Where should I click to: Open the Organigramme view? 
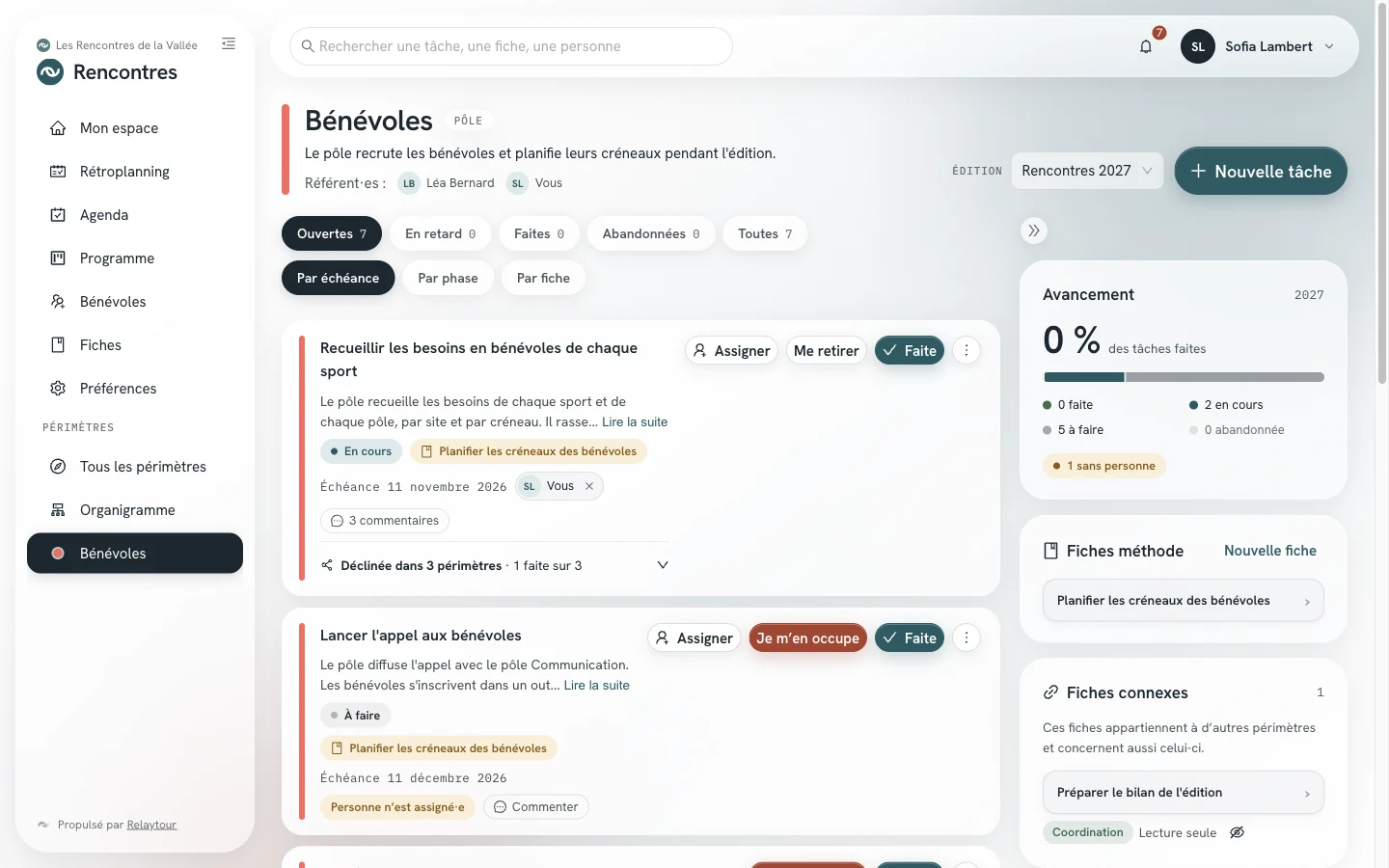pyautogui.click(x=135, y=510)
